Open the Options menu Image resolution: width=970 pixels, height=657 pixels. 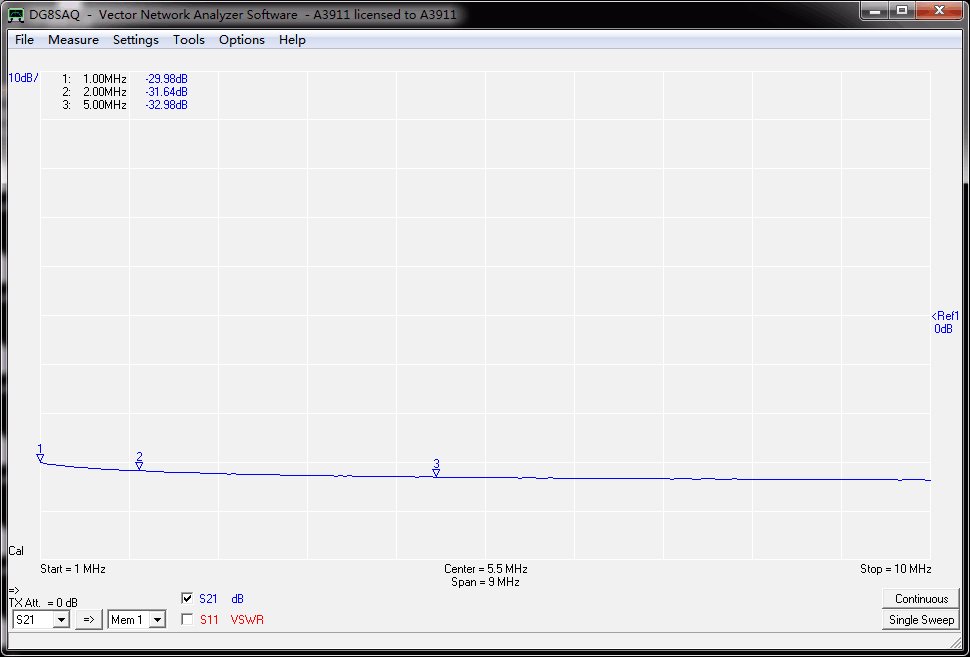point(242,40)
